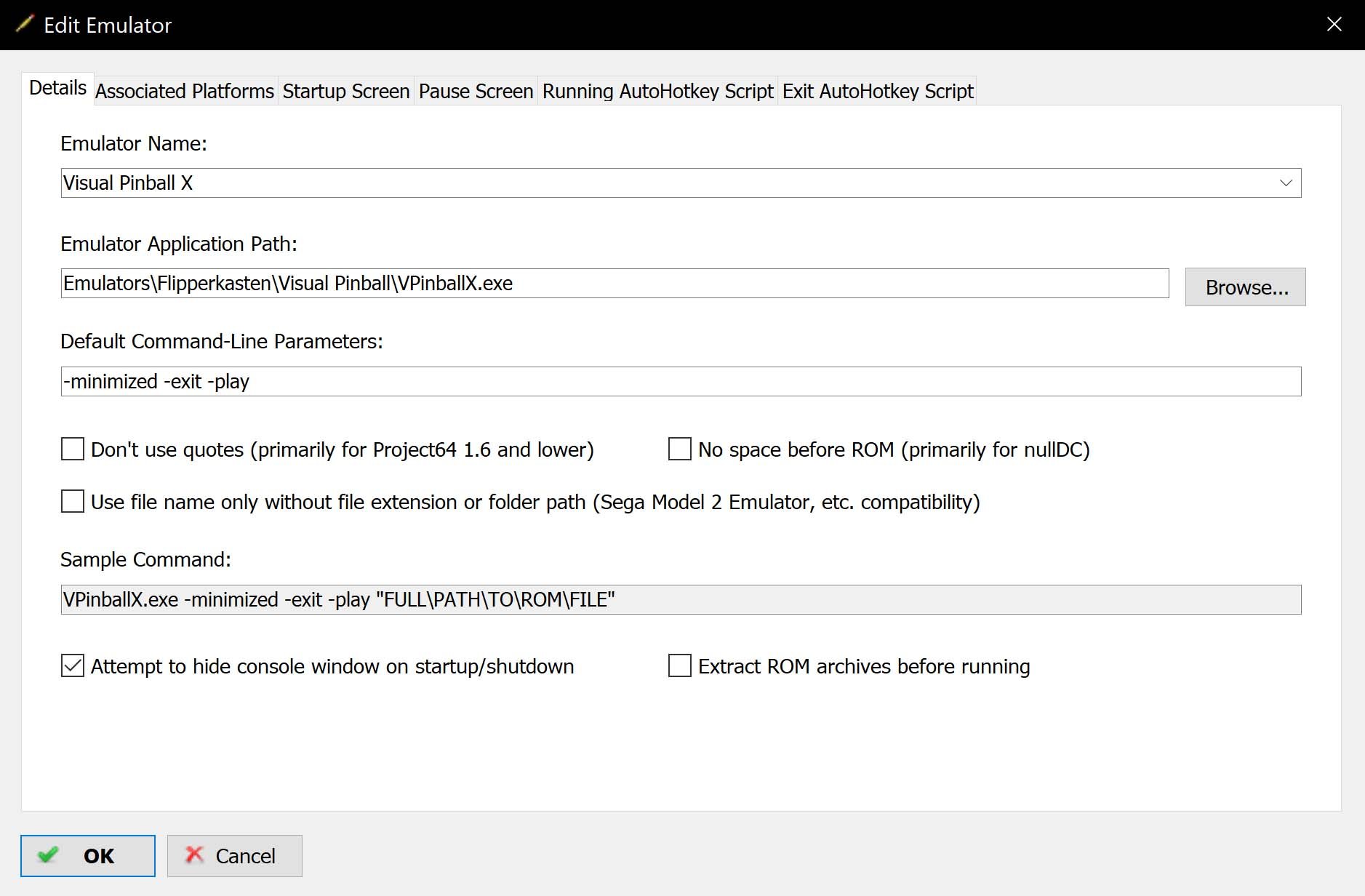Open the Running AutoHotkey Script tab
The image size is (1365, 896).
(x=658, y=91)
